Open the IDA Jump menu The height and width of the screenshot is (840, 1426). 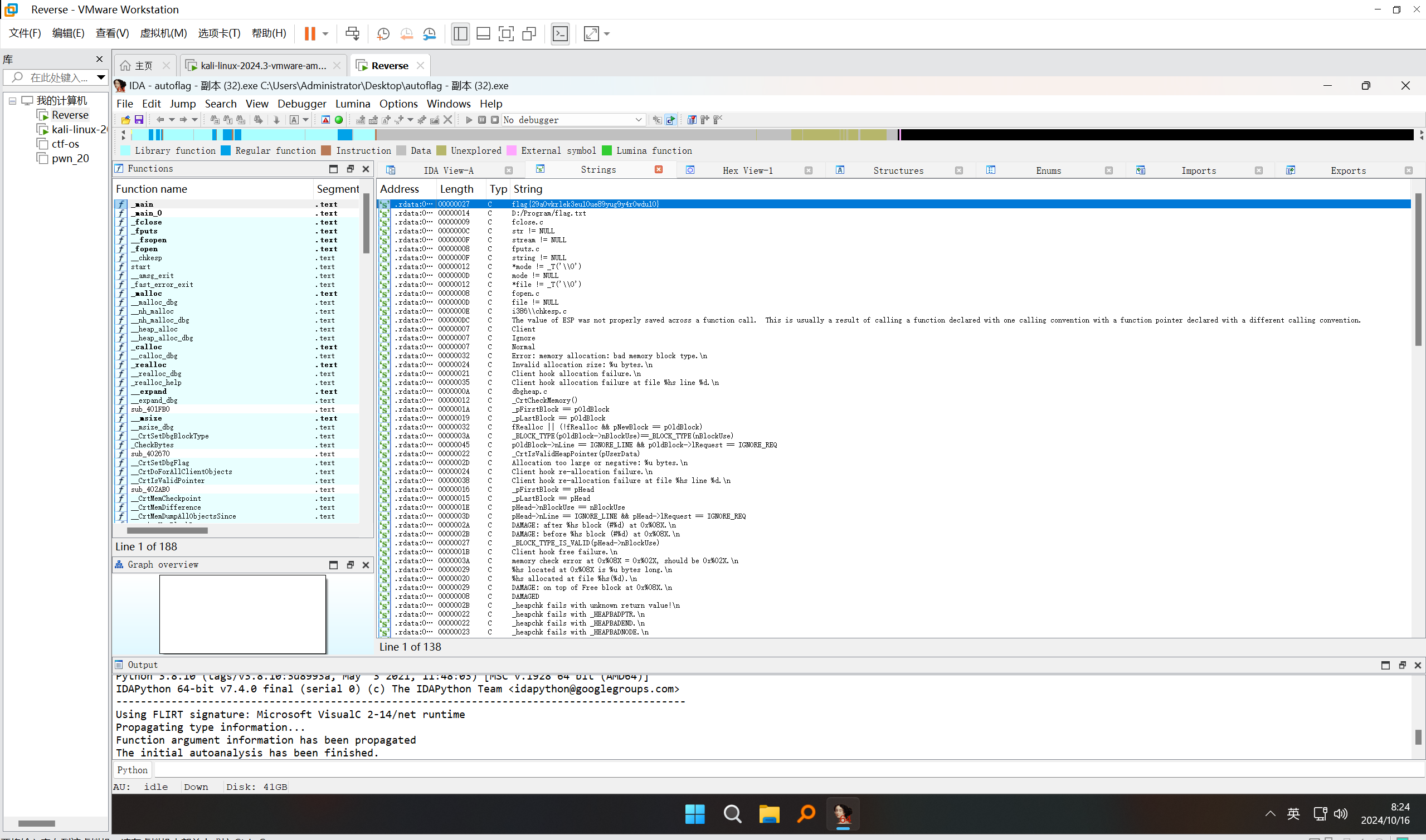point(182,104)
